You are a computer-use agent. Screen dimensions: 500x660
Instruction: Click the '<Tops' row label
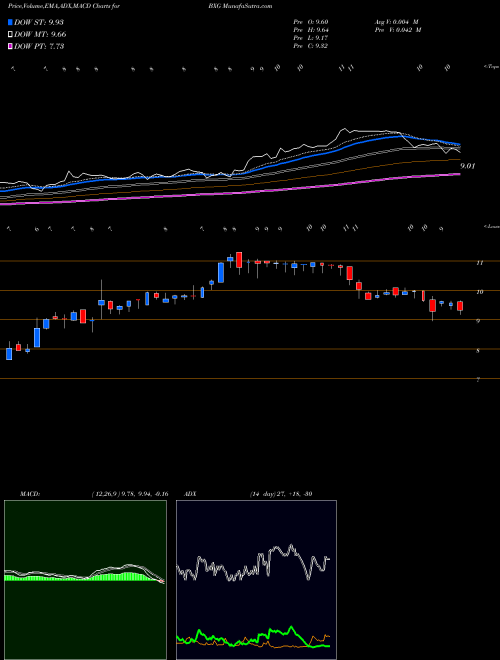pos(491,67)
